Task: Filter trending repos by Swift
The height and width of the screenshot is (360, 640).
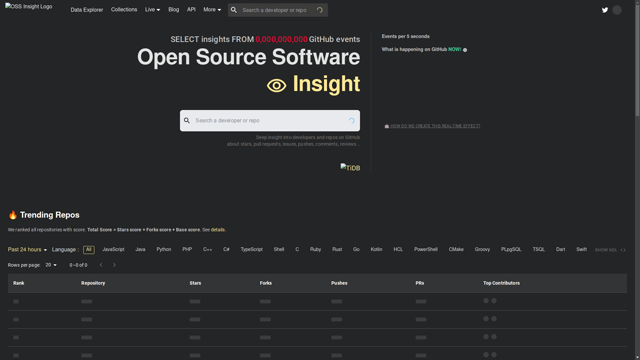Action: tap(581, 249)
